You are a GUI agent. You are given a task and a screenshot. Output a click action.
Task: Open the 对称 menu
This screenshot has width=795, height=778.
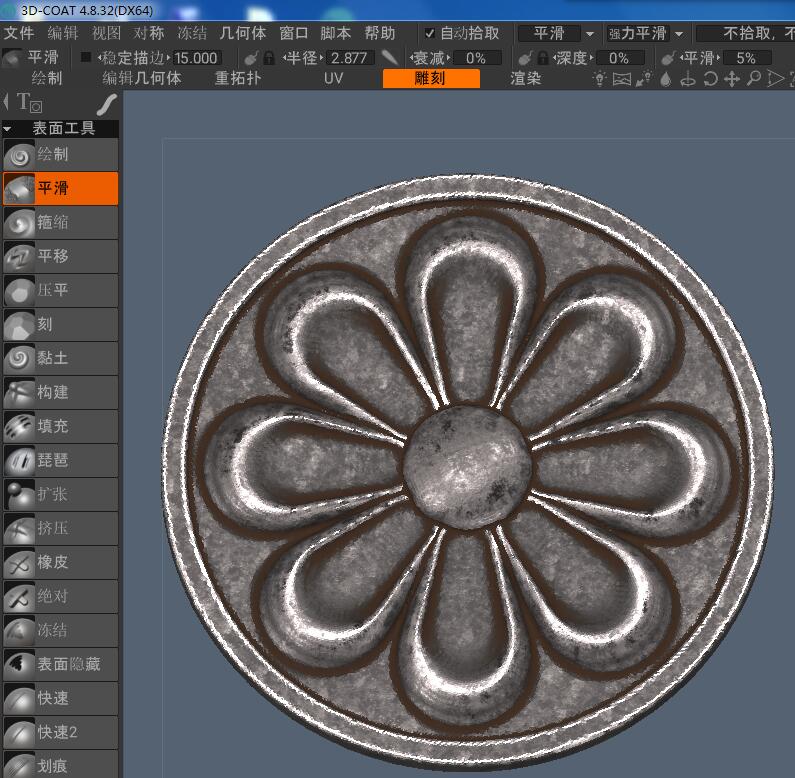pos(149,33)
